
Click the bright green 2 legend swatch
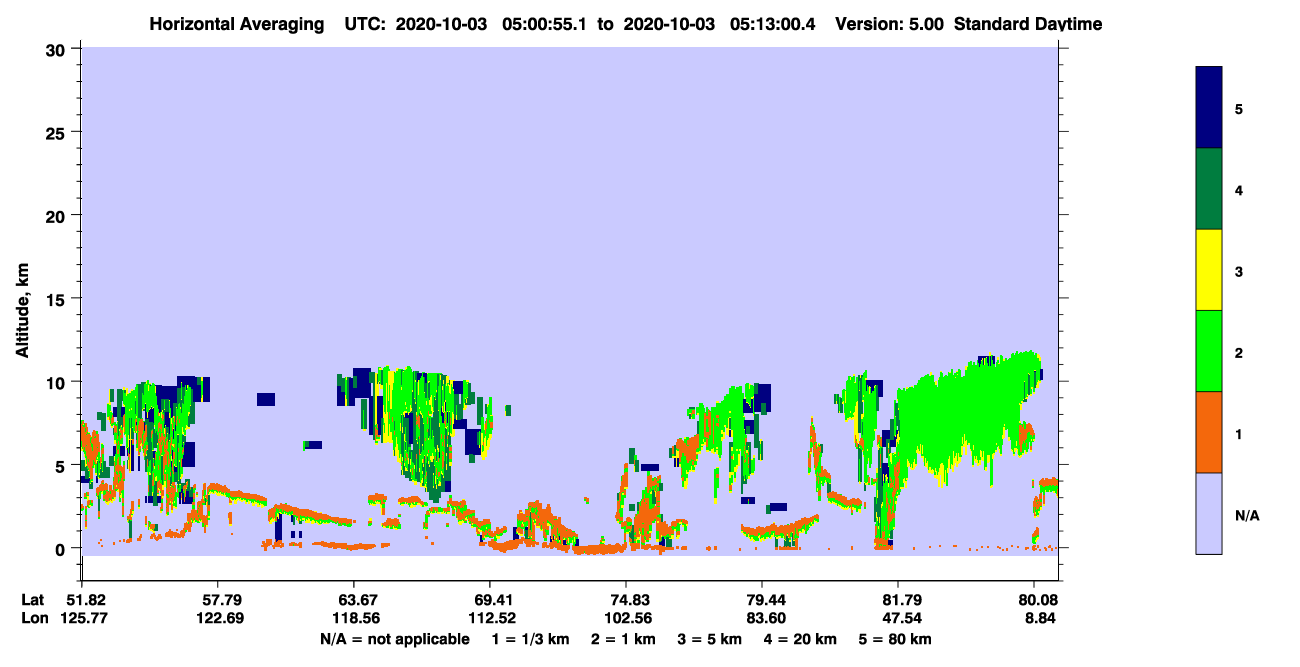pyautogui.click(x=1209, y=351)
